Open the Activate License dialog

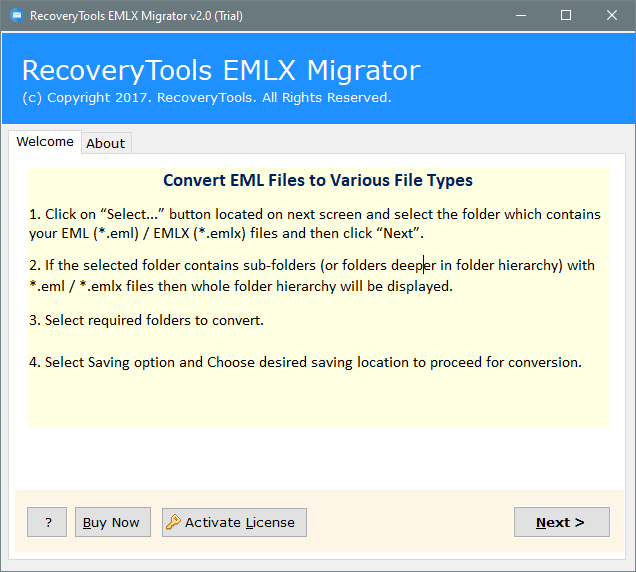[234, 523]
